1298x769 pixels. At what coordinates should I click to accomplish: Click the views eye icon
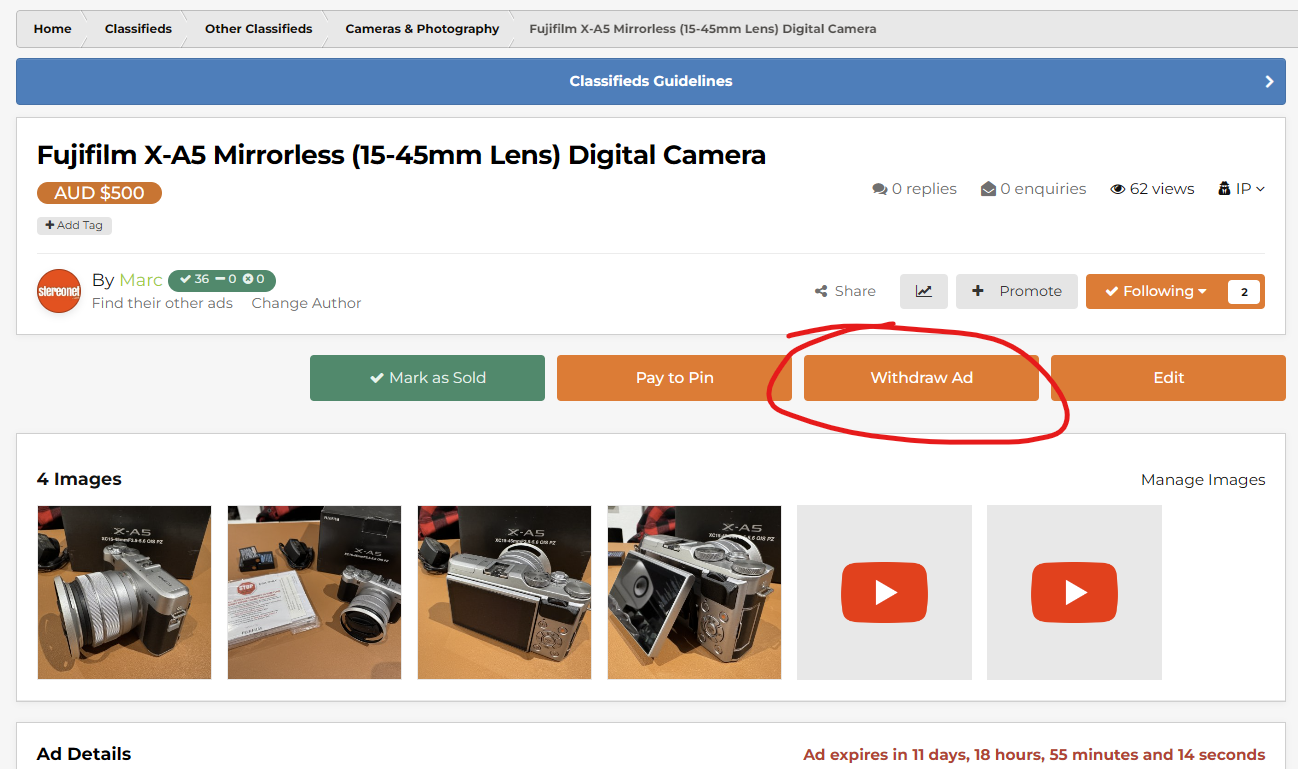(1118, 189)
